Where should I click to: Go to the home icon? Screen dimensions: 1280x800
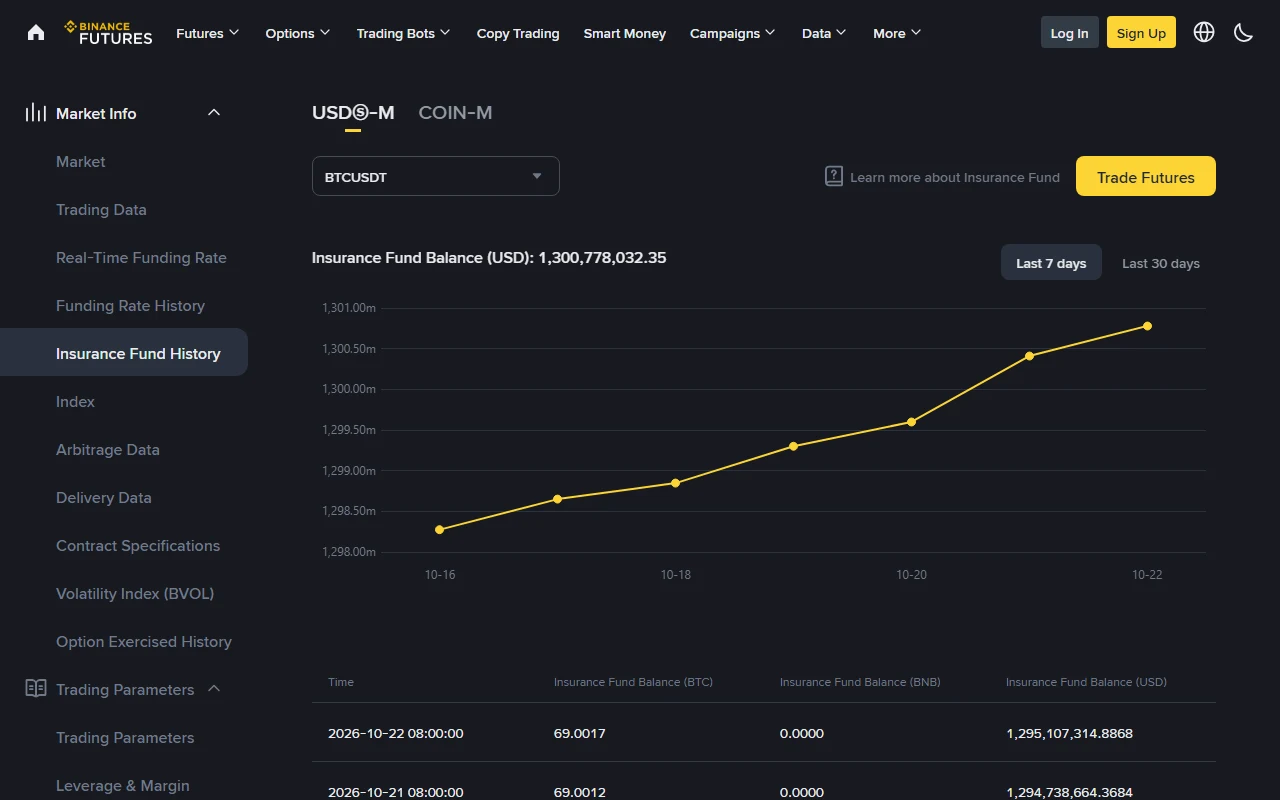pos(36,33)
